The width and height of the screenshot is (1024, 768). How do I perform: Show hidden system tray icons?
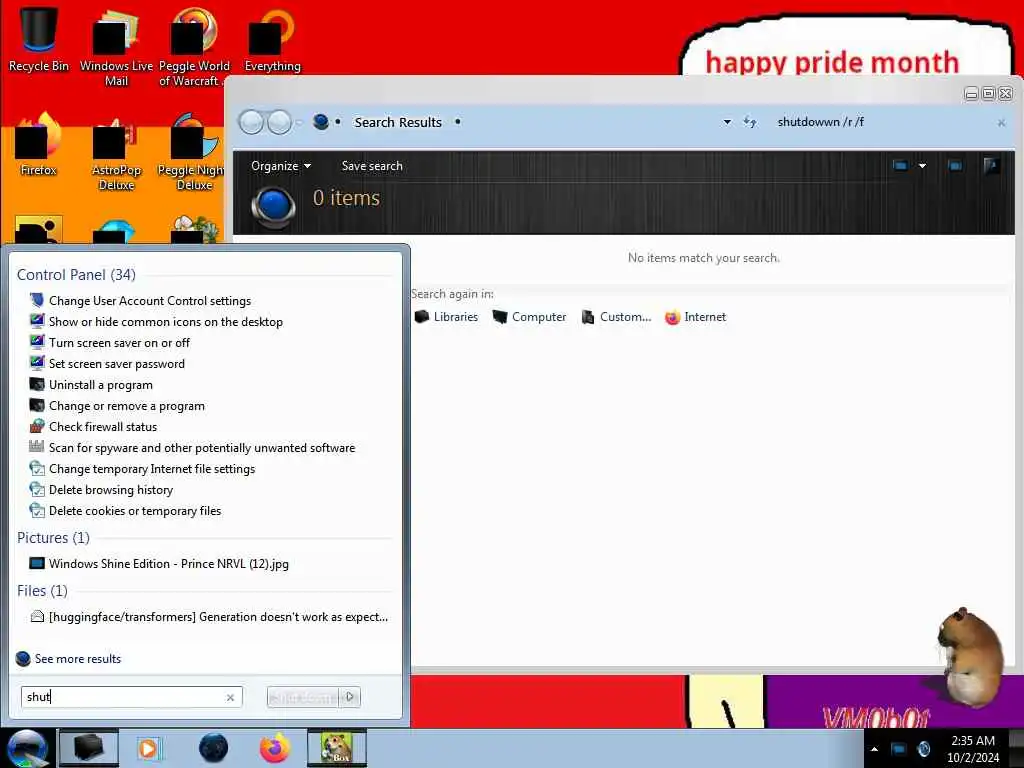coord(874,749)
